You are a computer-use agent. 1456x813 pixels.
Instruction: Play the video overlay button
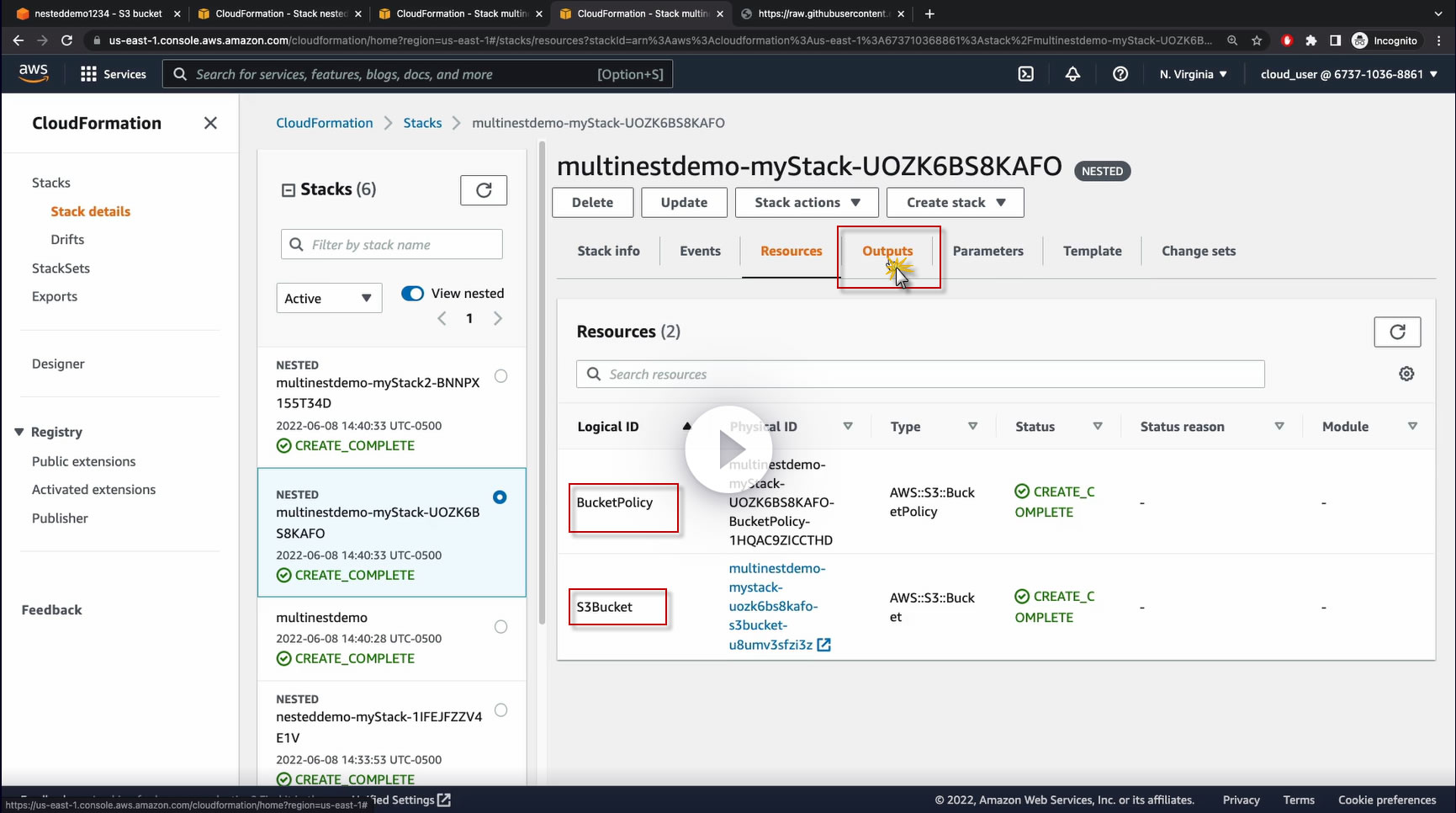(728, 450)
